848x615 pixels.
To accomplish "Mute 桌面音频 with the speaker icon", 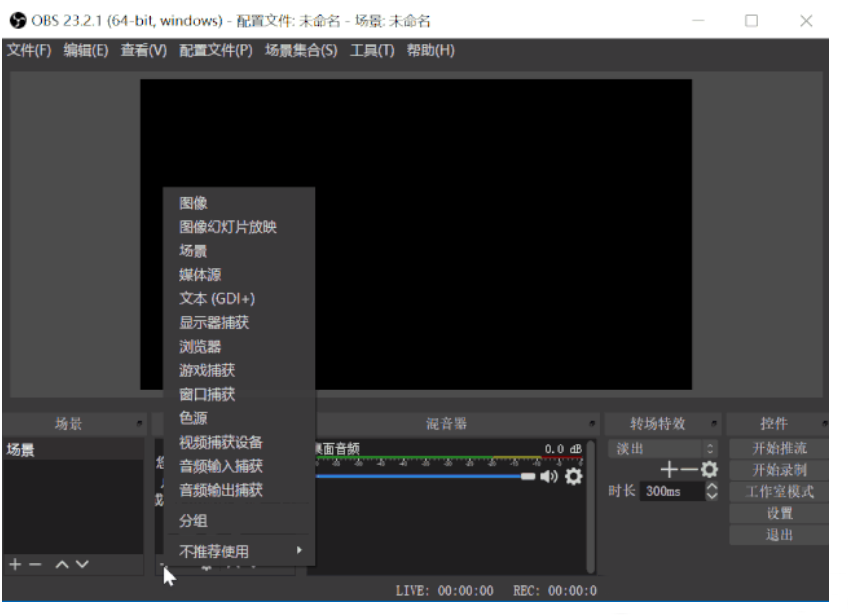I will point(548,478).
